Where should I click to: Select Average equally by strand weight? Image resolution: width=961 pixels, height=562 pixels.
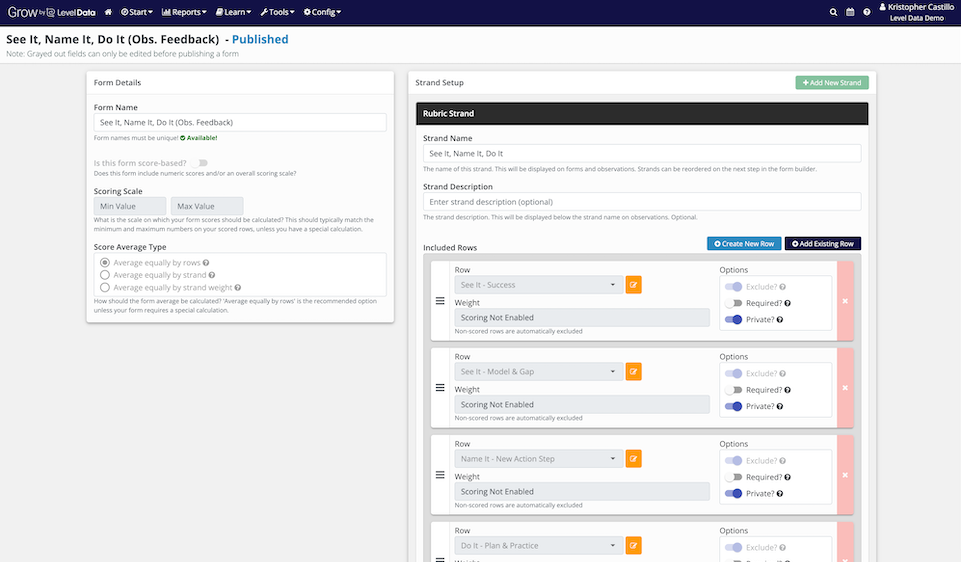click(105, 287)
